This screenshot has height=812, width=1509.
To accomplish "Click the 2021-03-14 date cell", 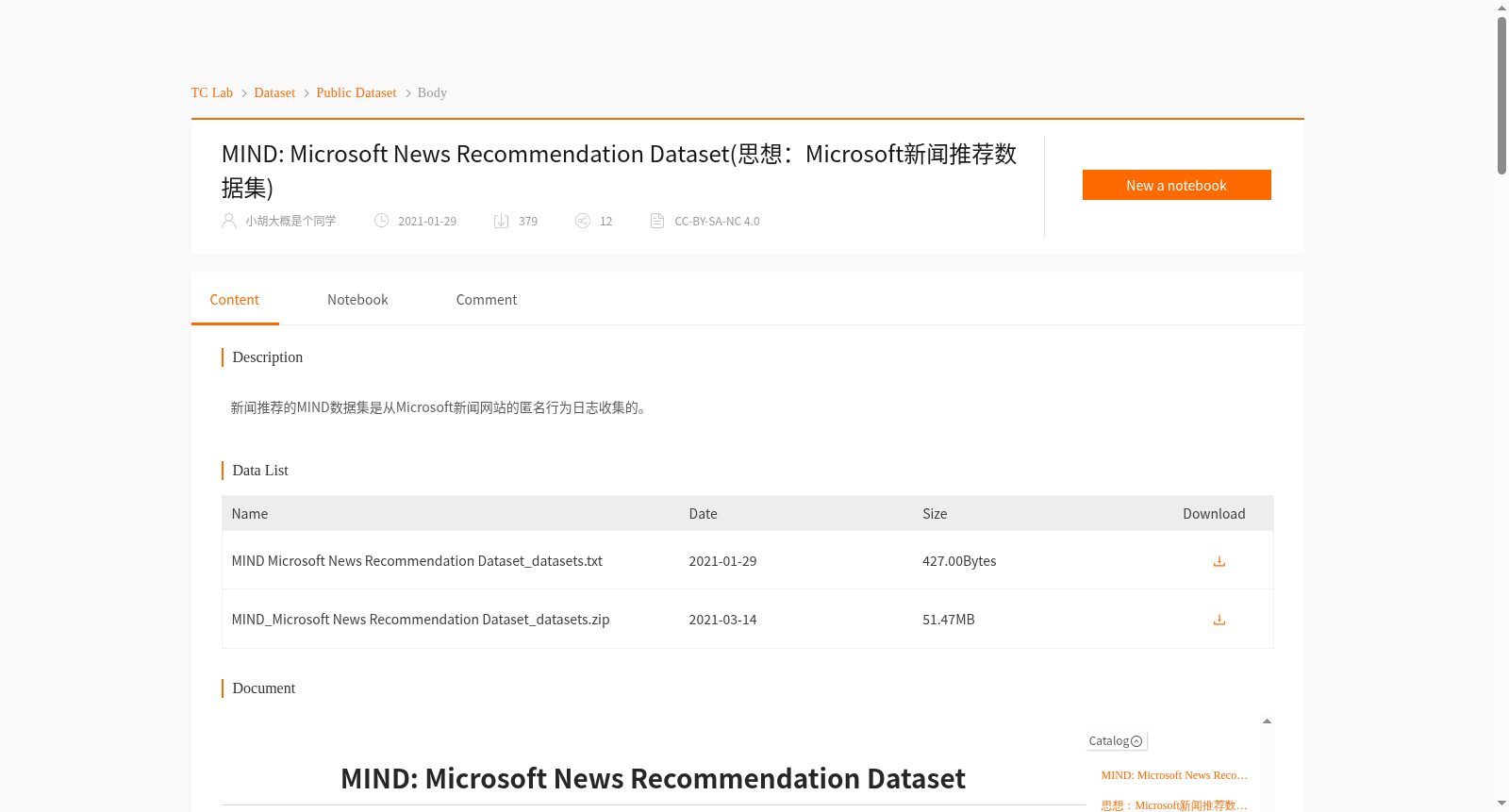I will [x=722, y=620].
